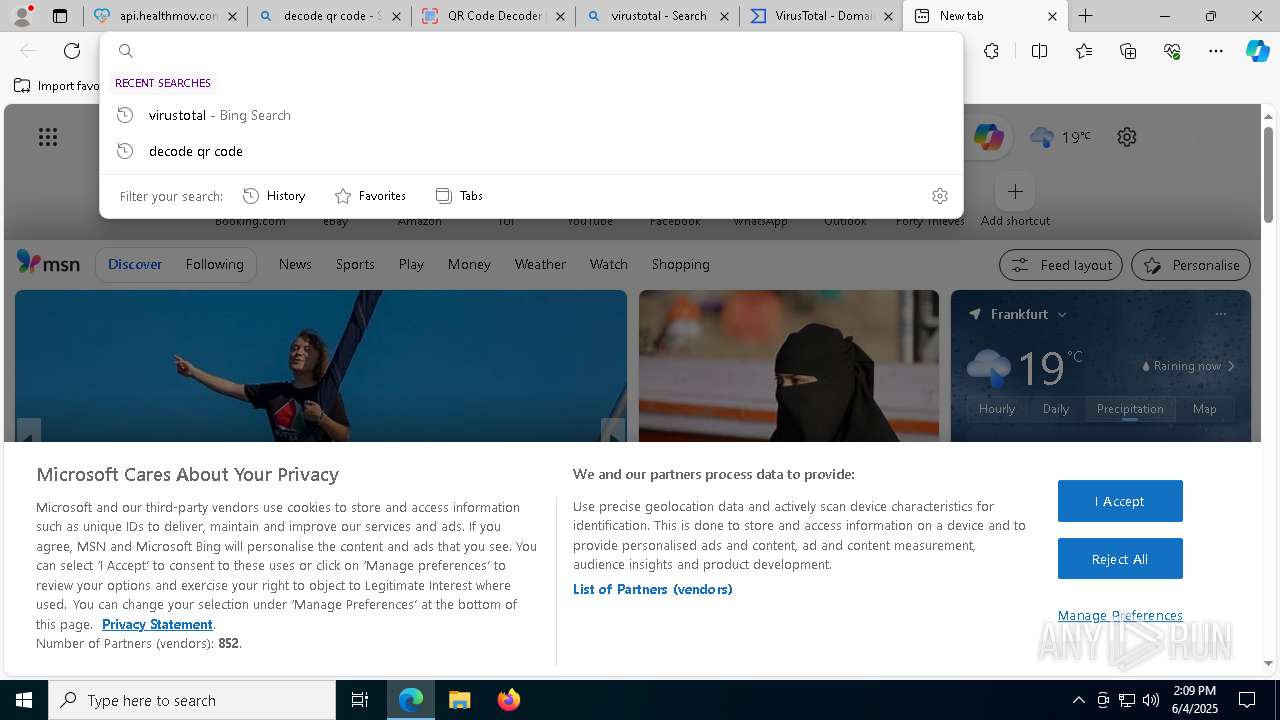Open the tab actions menu icon
This screenshot has height=720, width=1280.
click(60, 16)
